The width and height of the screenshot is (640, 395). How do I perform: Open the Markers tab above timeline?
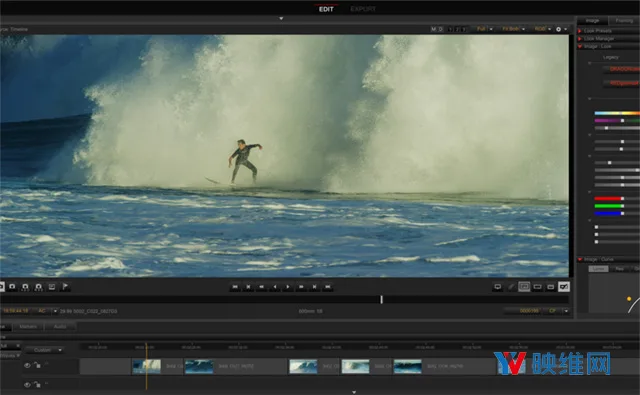(x=28, y=326)
